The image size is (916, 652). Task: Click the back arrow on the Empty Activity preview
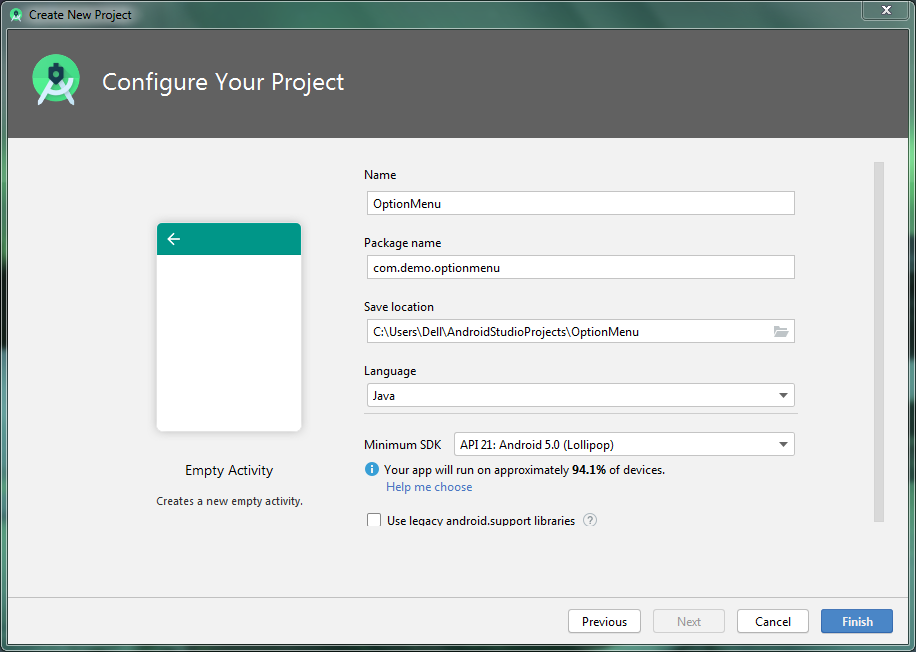[174, 239]
